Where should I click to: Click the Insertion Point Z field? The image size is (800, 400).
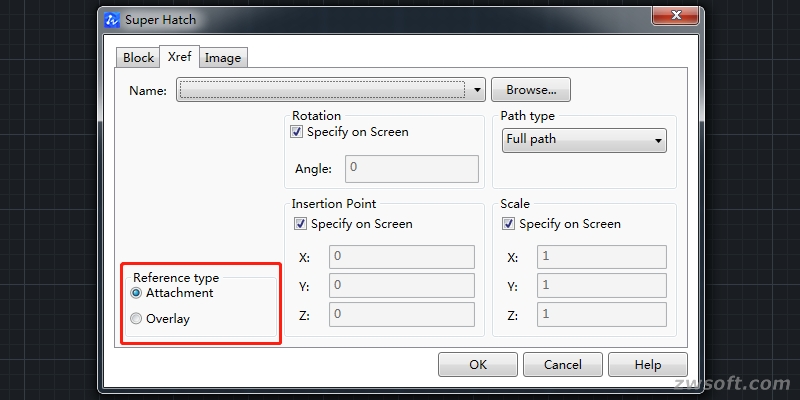[402, 315]
